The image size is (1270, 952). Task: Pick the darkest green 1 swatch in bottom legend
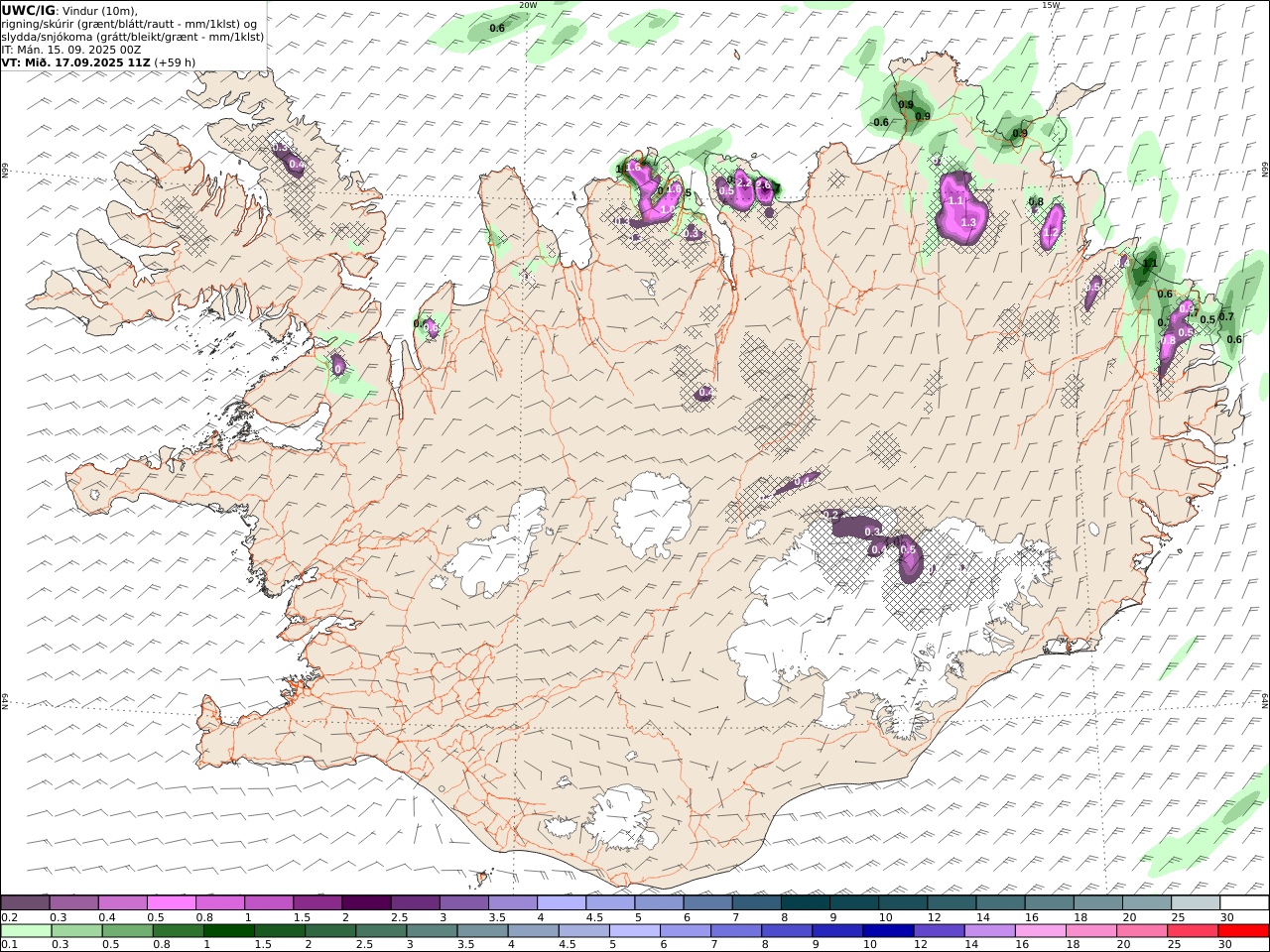tap(229, 931)
